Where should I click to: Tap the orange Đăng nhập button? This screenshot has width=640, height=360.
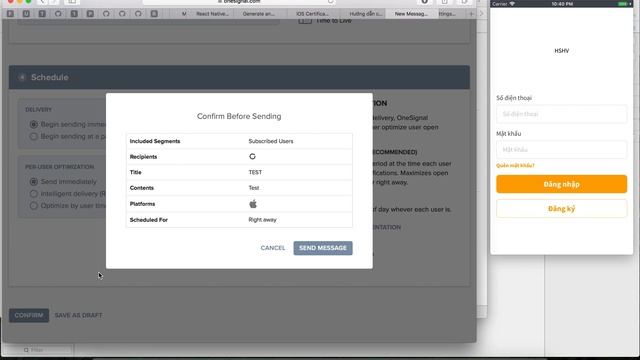562,184
